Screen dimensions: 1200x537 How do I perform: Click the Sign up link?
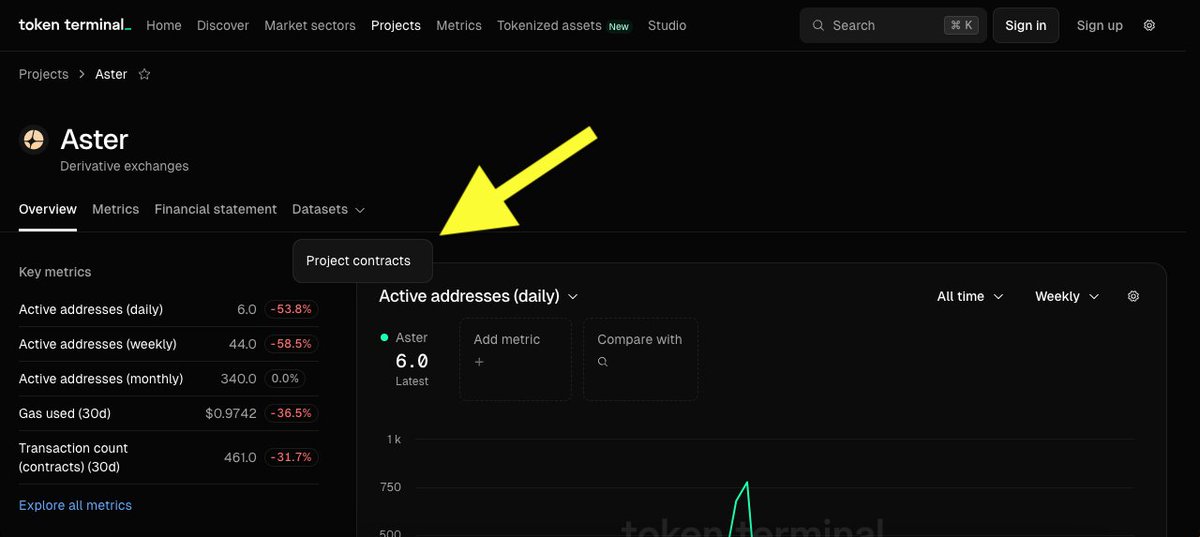point(1100,25)
